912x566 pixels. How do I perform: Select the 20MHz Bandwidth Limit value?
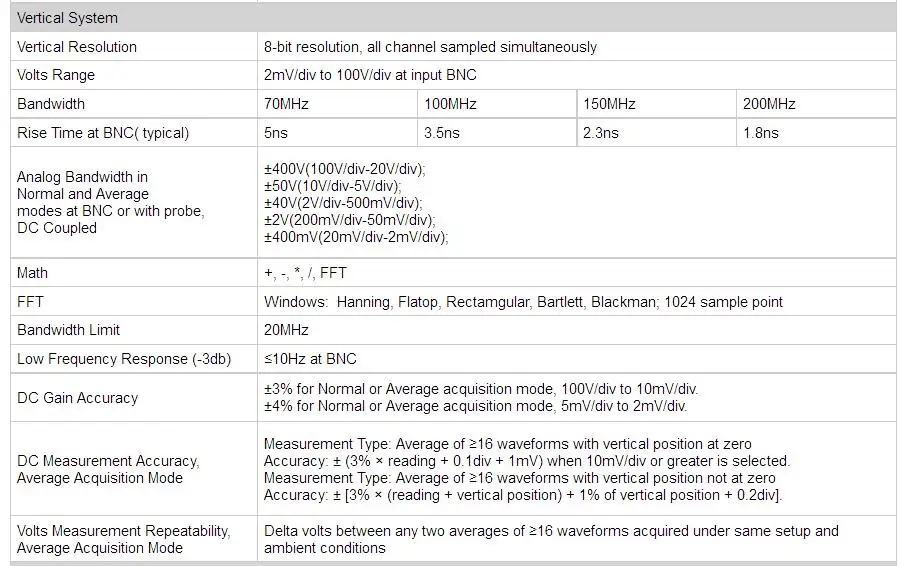point(286,330)
